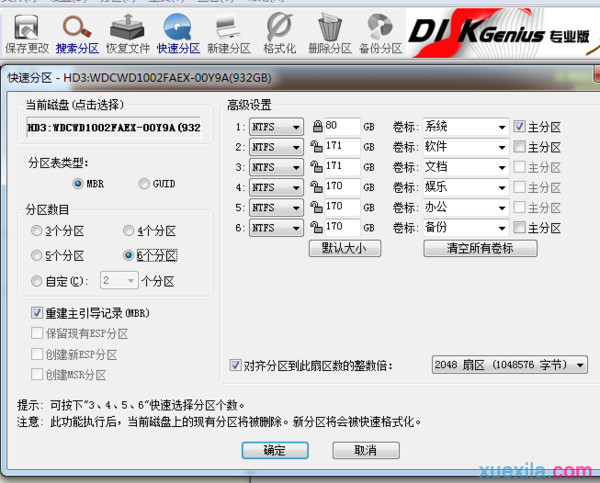Click the 默认大小 default size button
The height and width of the screenshot is (483, 600).
coord(345,248)
